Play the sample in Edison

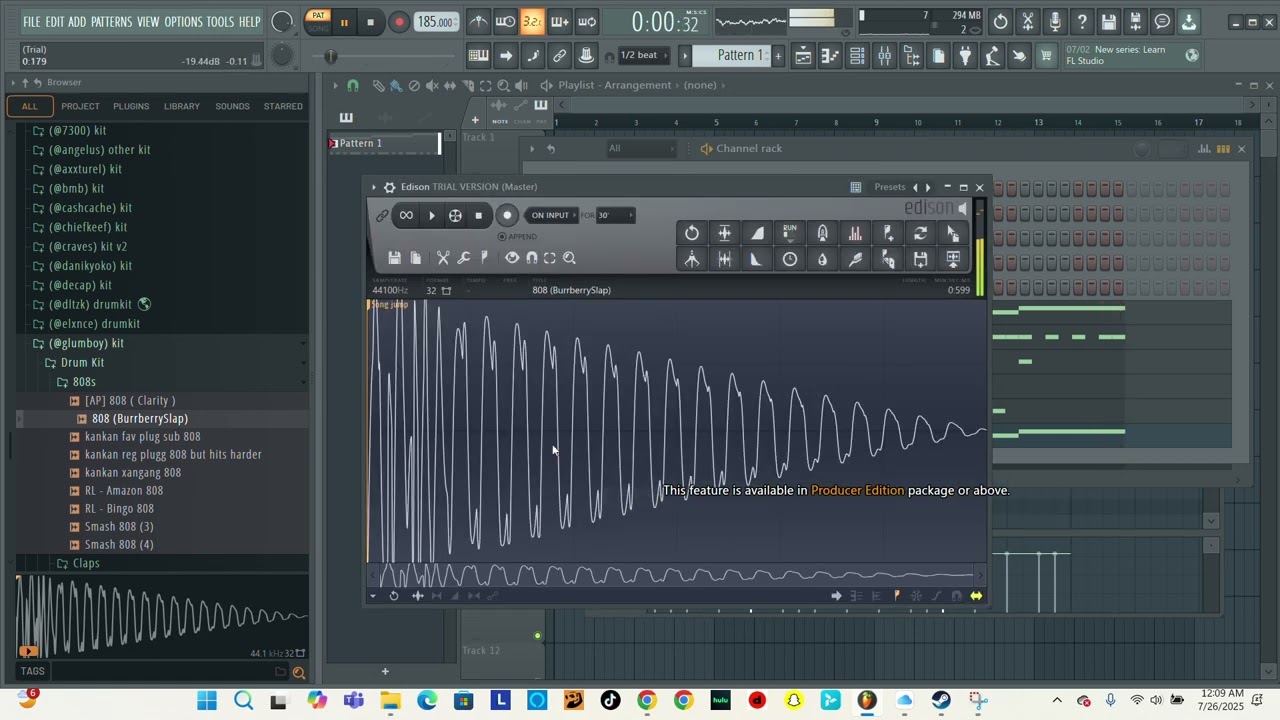coord(432,215)
